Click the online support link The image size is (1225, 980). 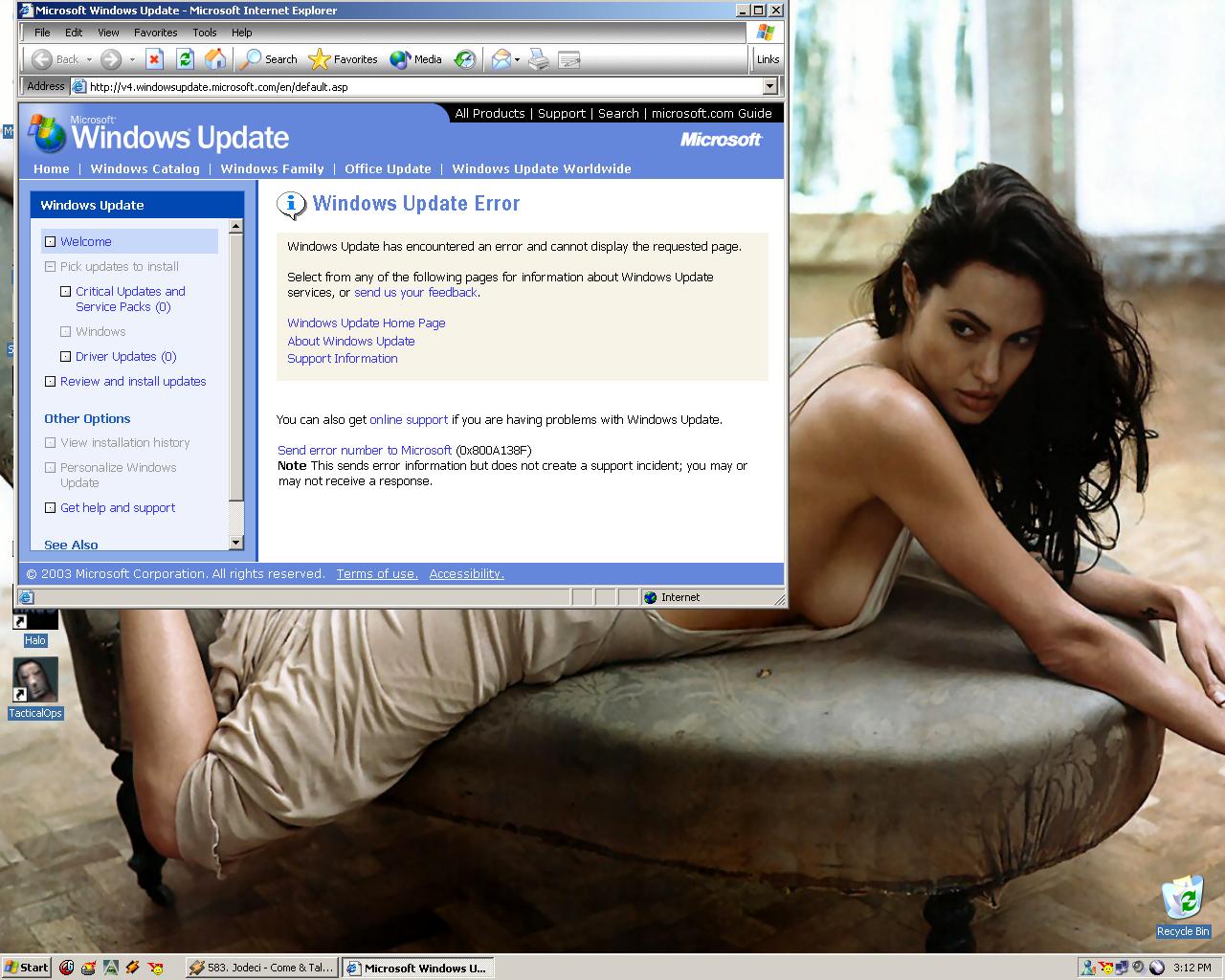pos(409,419)
